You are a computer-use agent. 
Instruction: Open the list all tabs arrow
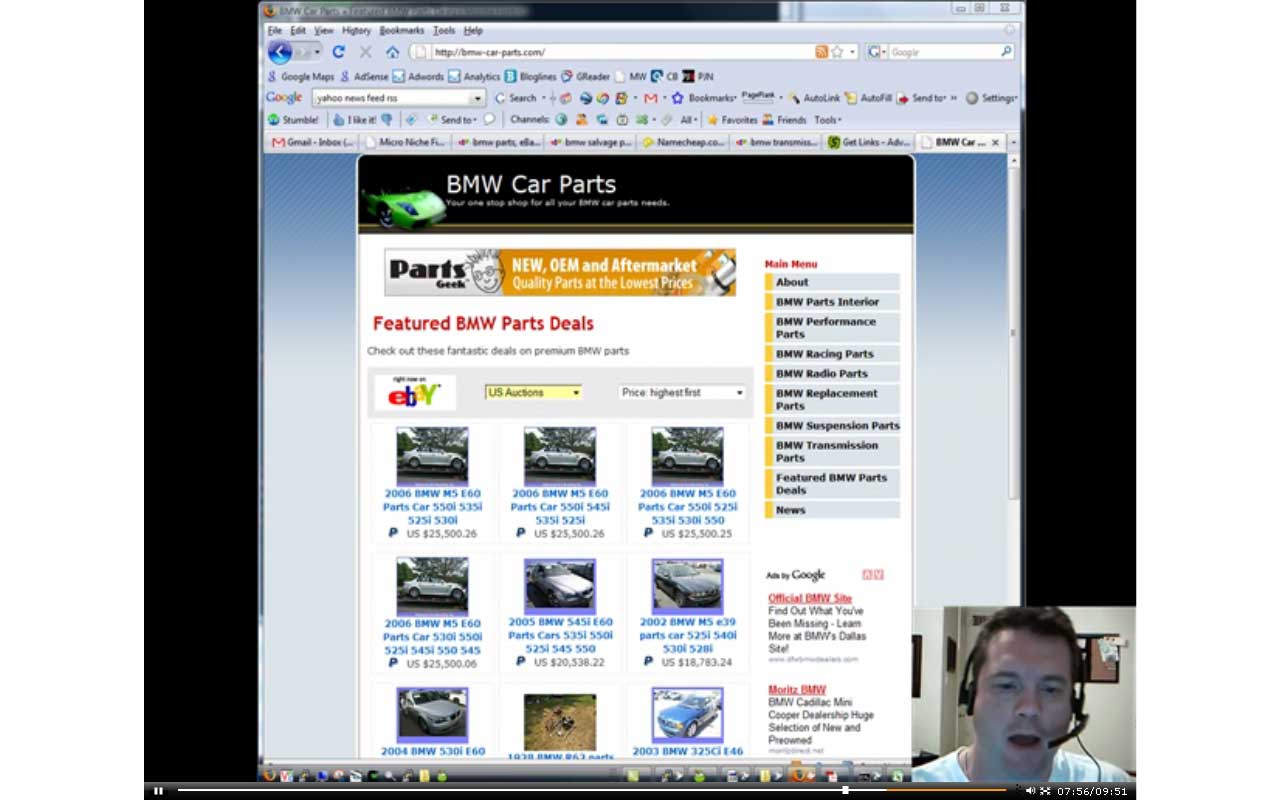(1013, 142)
